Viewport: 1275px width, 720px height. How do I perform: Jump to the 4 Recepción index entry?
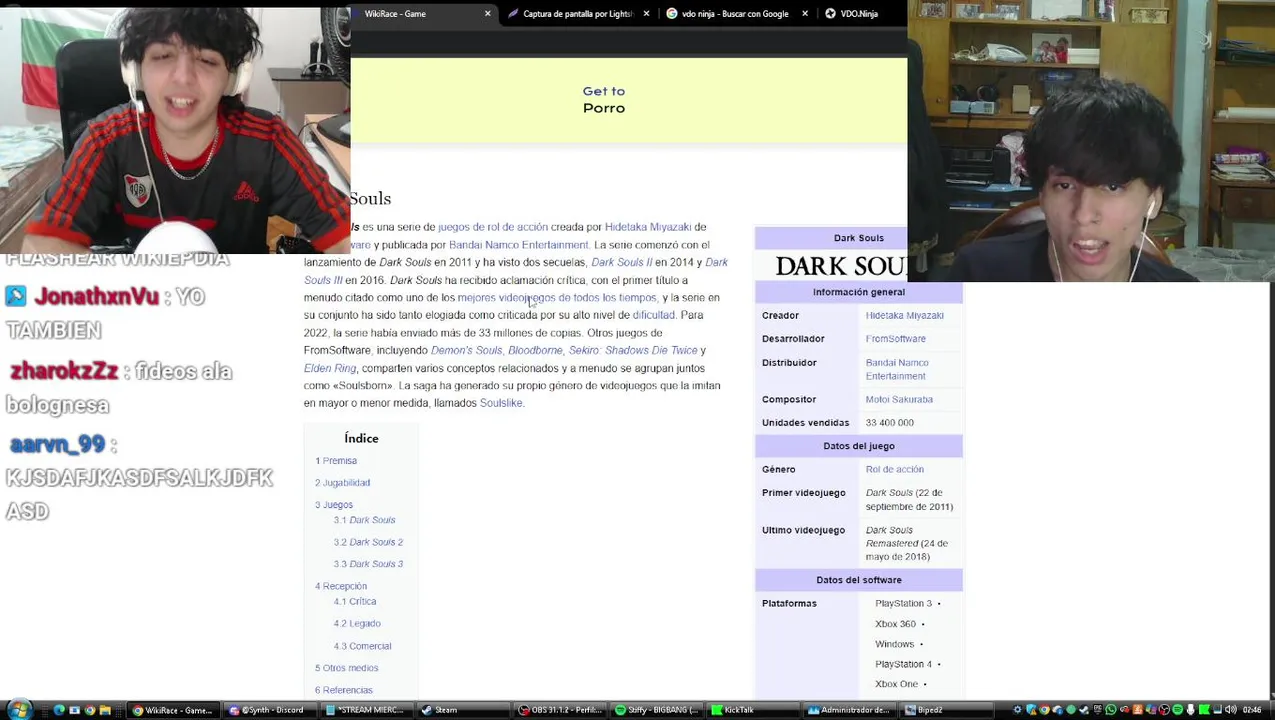[x=341, y=586]
